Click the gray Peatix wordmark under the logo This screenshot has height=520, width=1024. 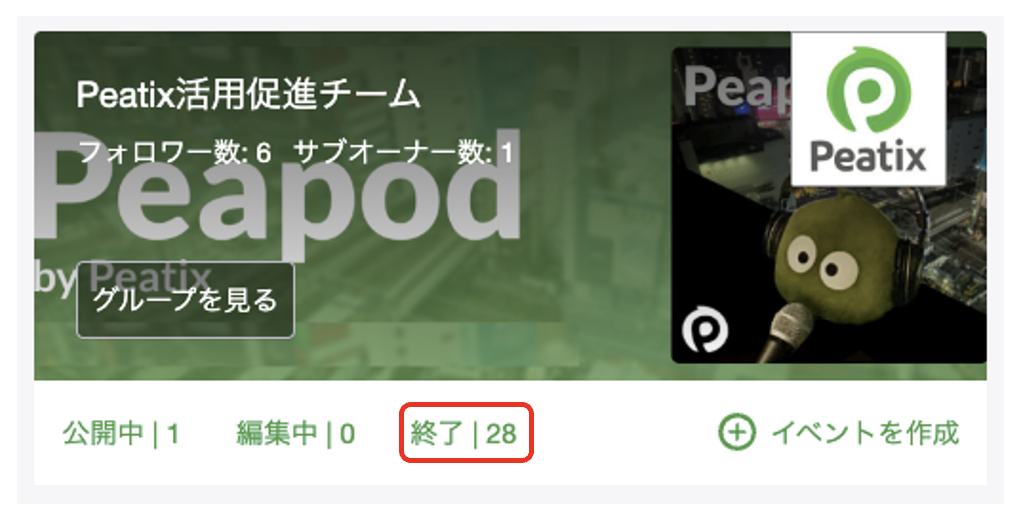pyautogui.click(x=869, y=157)
